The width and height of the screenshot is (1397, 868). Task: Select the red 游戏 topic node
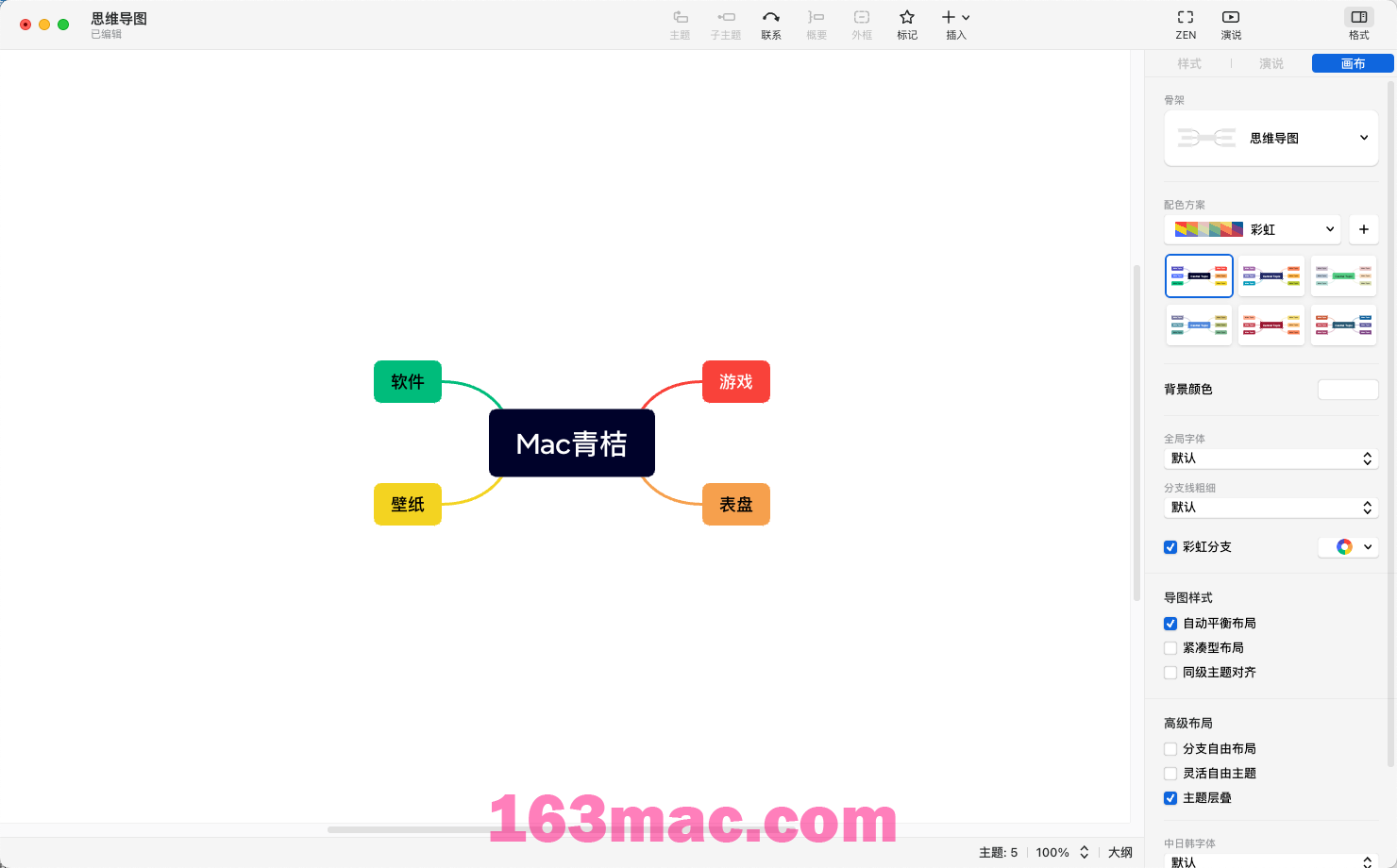click(736, 381)
